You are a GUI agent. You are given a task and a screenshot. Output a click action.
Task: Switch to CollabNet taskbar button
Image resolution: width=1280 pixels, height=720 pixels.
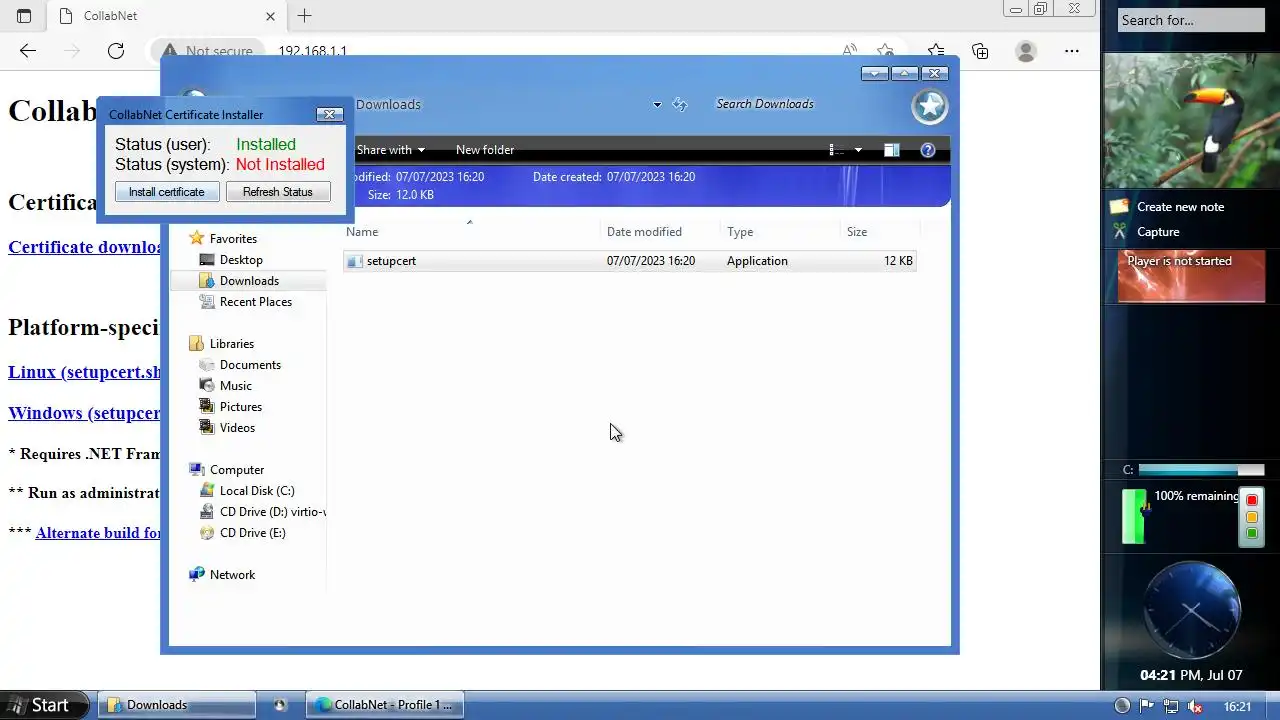385,705
